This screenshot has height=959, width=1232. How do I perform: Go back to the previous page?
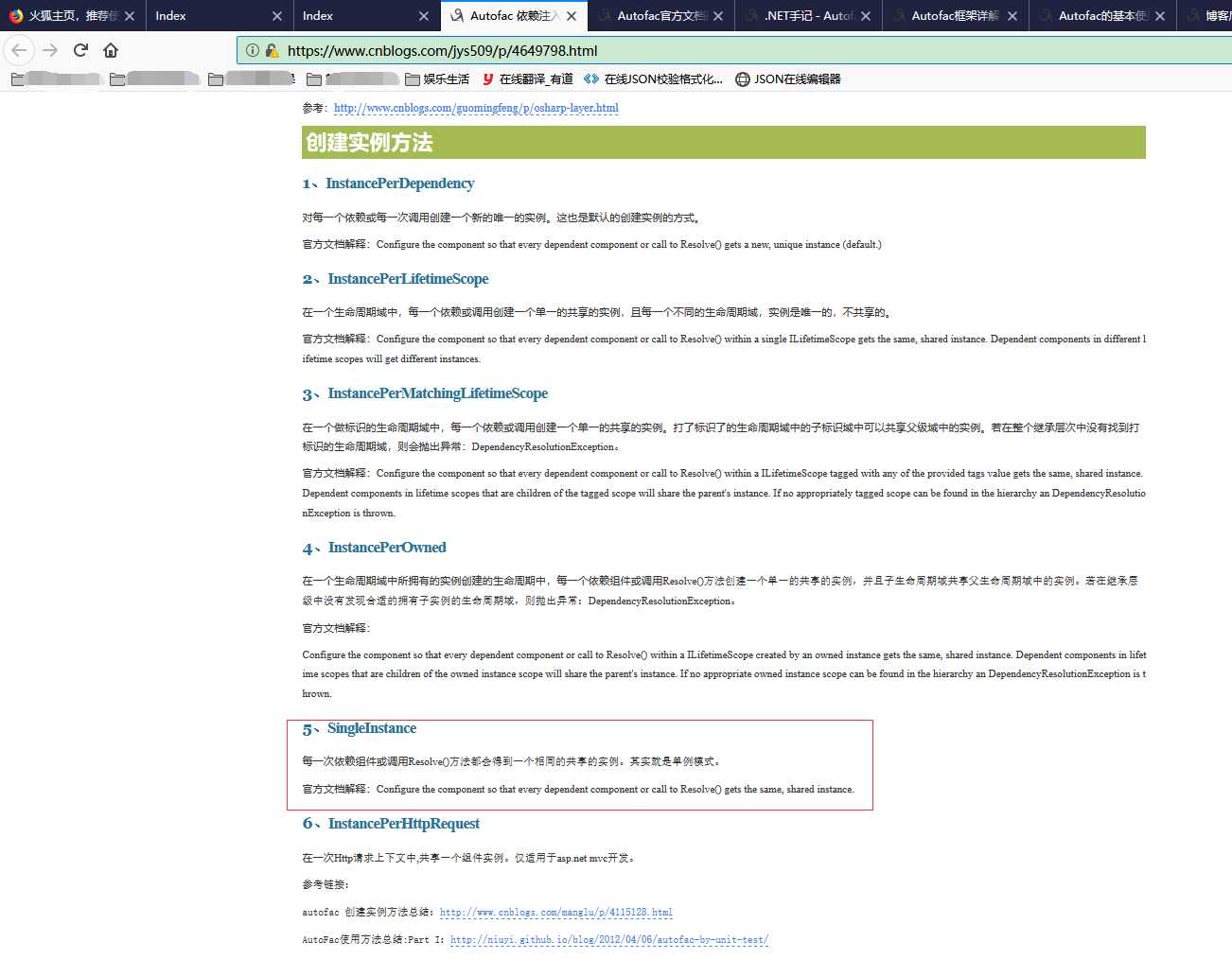click(x=19, y=50)
